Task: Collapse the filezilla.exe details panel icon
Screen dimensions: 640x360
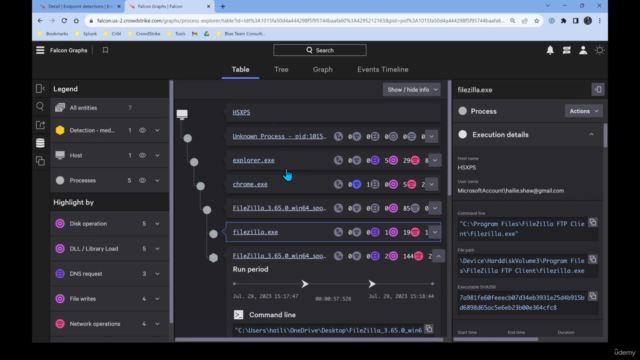Action: 598,89
